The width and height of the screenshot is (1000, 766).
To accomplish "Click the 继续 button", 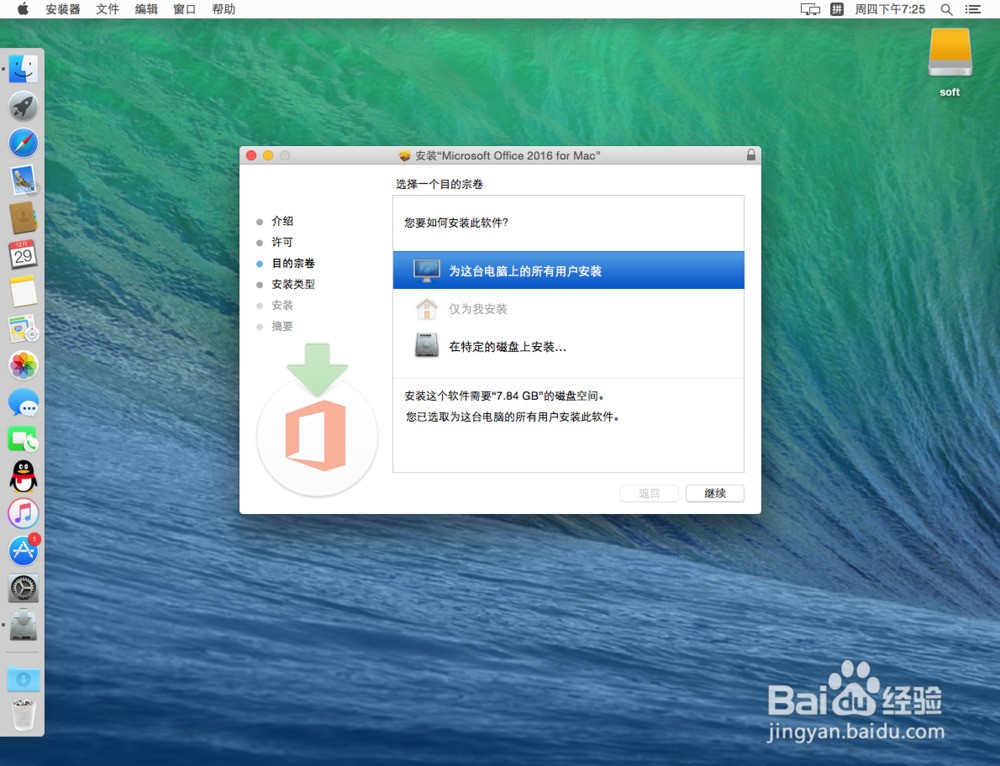I will pyautogui.click(x=714, y=493).
